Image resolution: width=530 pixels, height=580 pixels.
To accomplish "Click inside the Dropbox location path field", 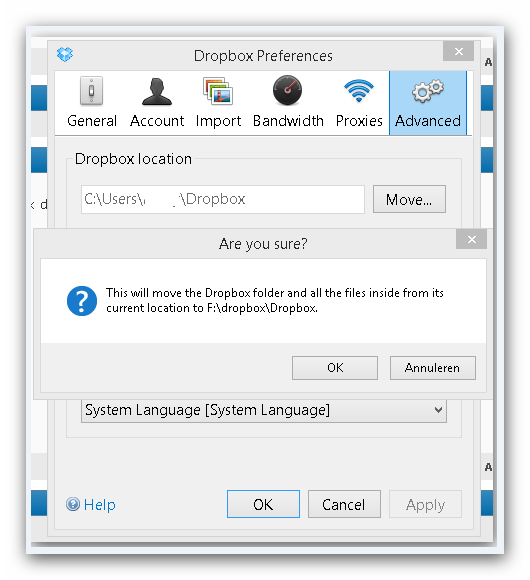I will click(x=223, y=199).
